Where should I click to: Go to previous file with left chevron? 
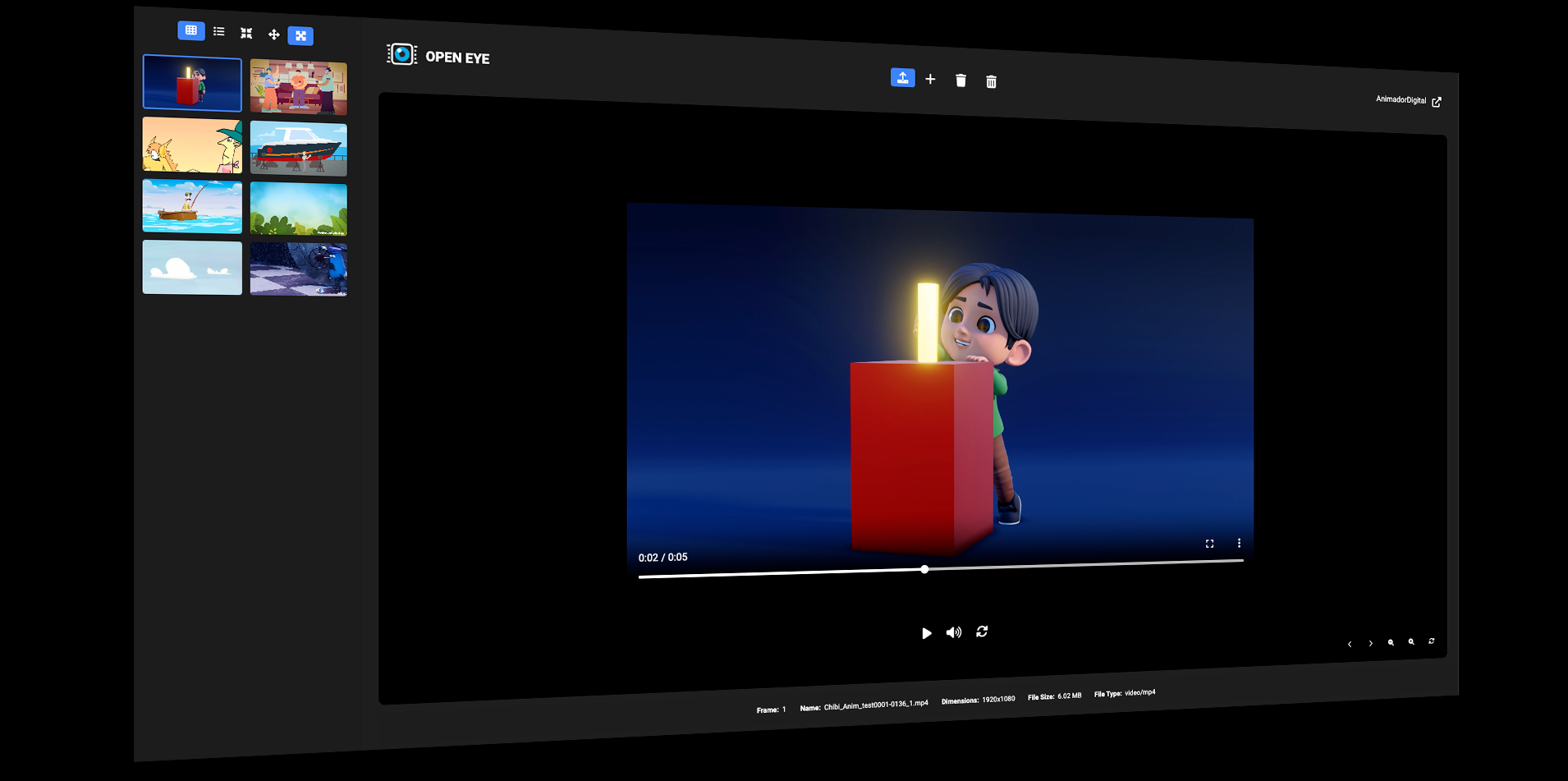tap(1350, 644)
